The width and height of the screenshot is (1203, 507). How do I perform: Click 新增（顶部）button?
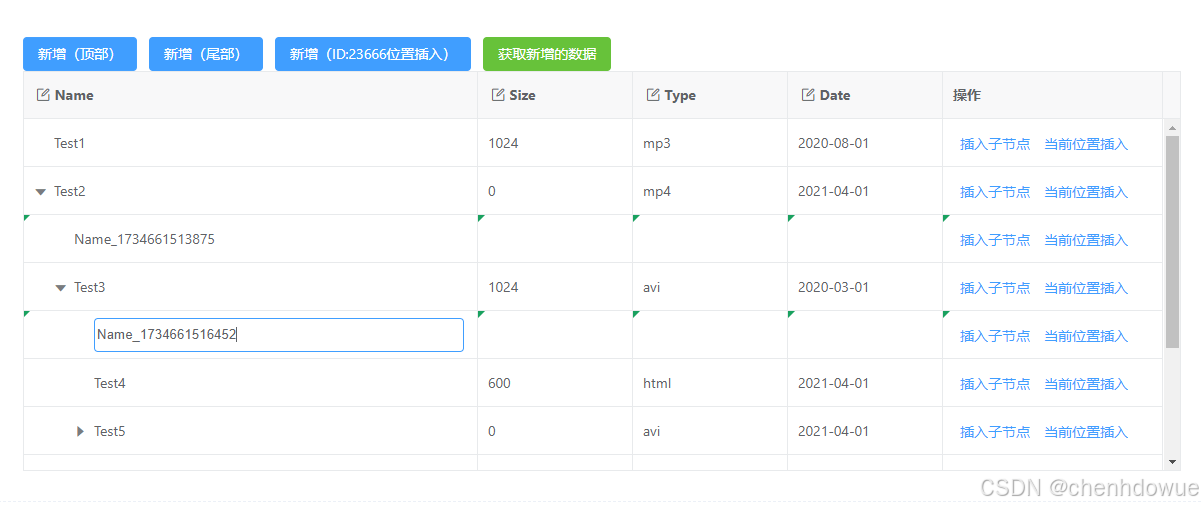pyautogui.click(x=80, y=54)
